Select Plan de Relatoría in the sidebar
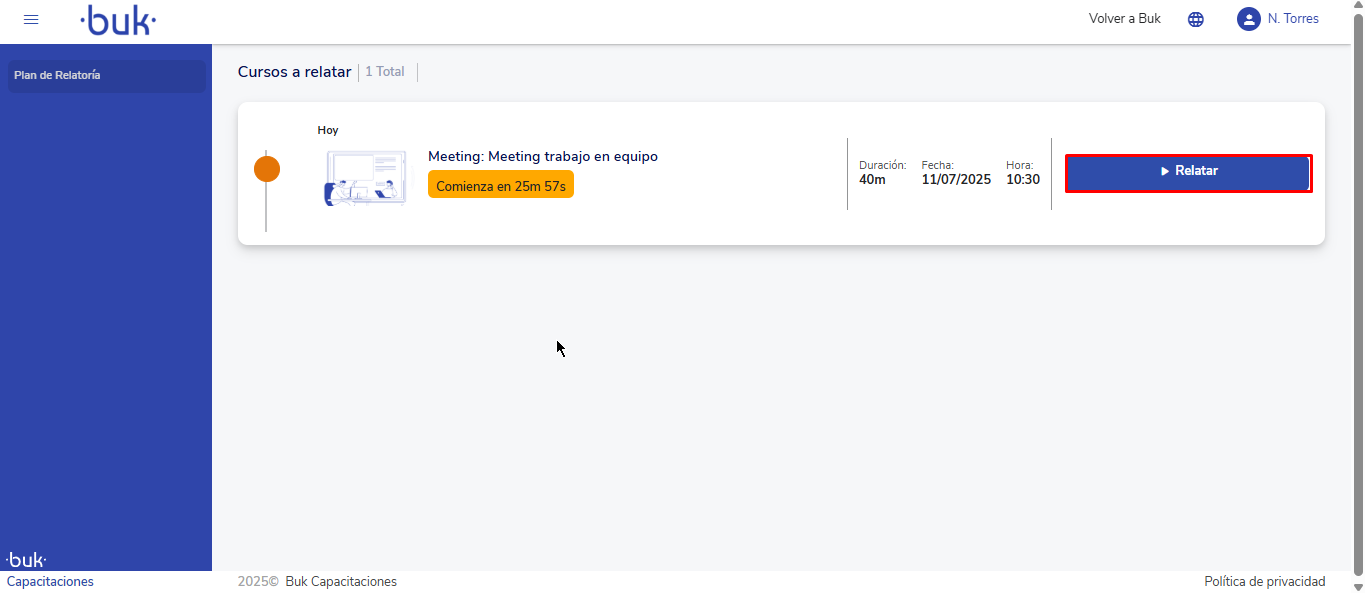Image resolution: width=1365 pixels, height=593 pixels. [x=106, y=76]
